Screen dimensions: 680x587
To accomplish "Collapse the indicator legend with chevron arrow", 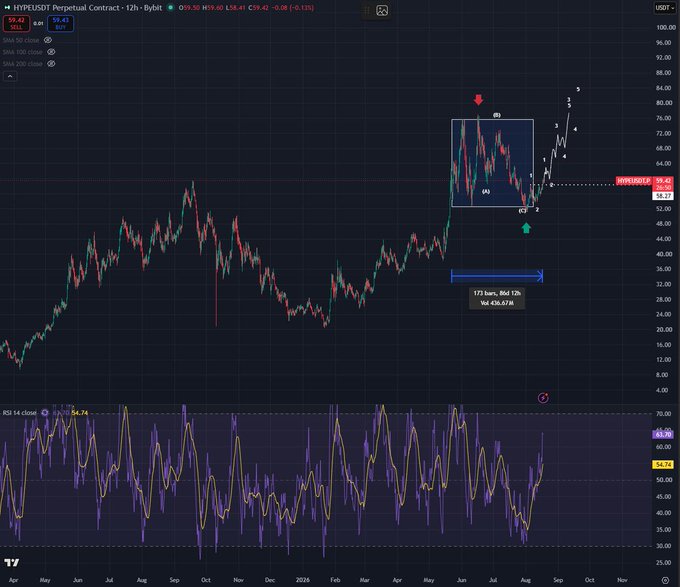I will click(x=10, y=76).
